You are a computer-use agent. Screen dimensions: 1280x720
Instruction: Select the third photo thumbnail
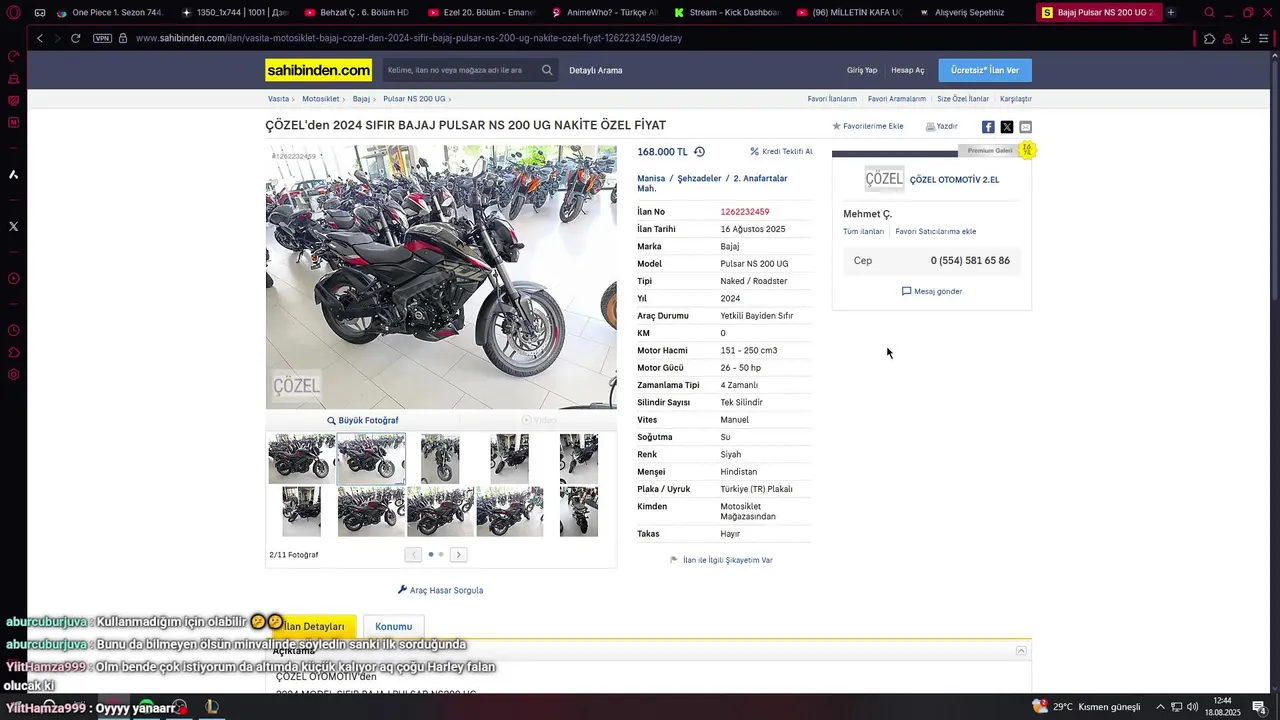pyautogui.click(x=440, y=459)
